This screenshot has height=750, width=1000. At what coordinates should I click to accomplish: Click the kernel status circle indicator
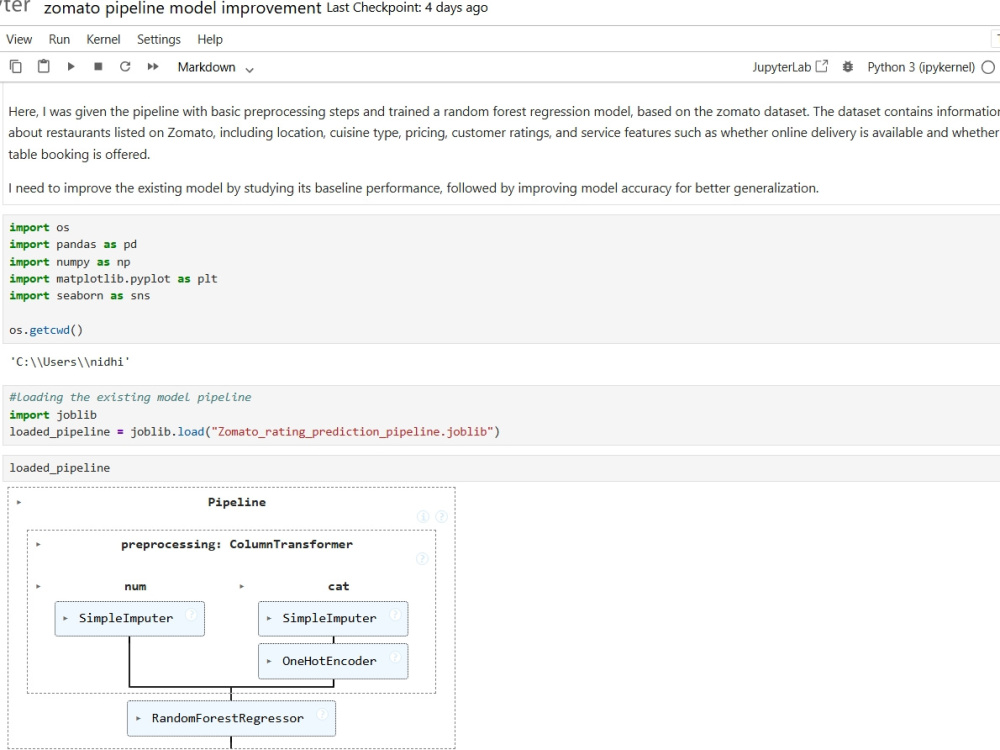point(988,67)
